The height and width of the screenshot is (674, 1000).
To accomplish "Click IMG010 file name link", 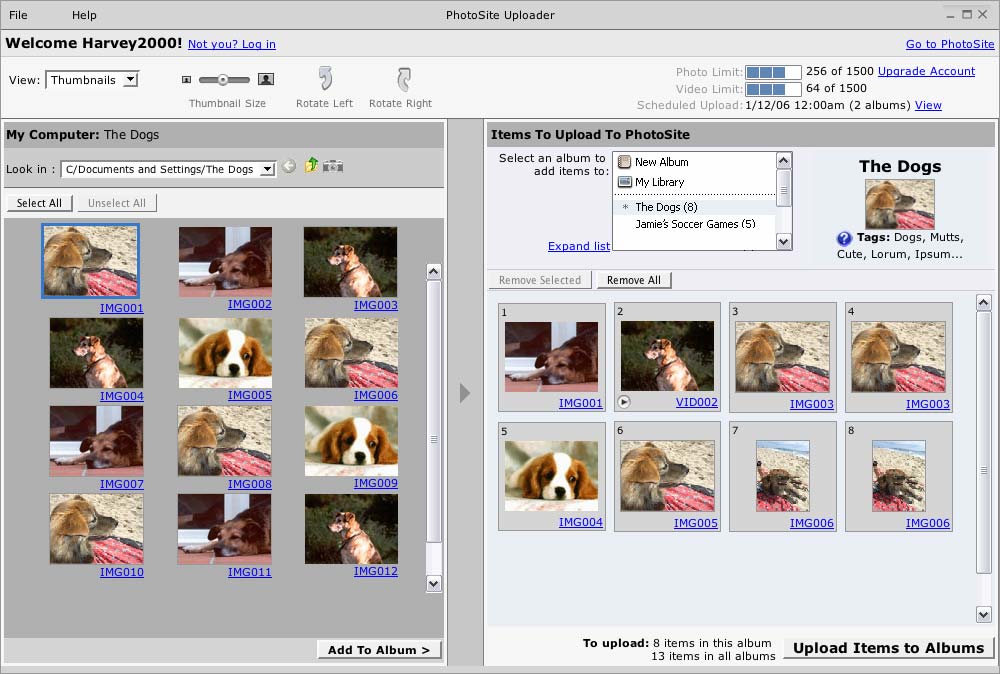I will (x=121, y=573).
